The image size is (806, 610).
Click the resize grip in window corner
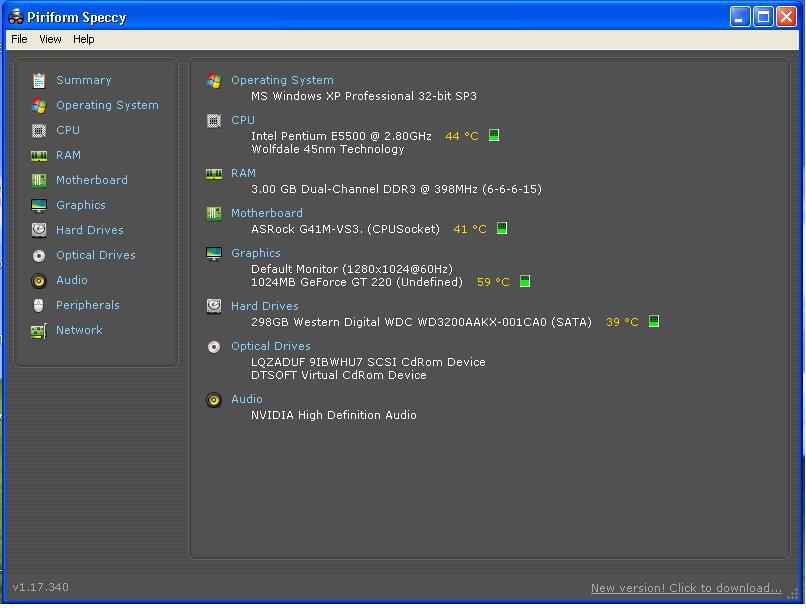coord(793,594)
